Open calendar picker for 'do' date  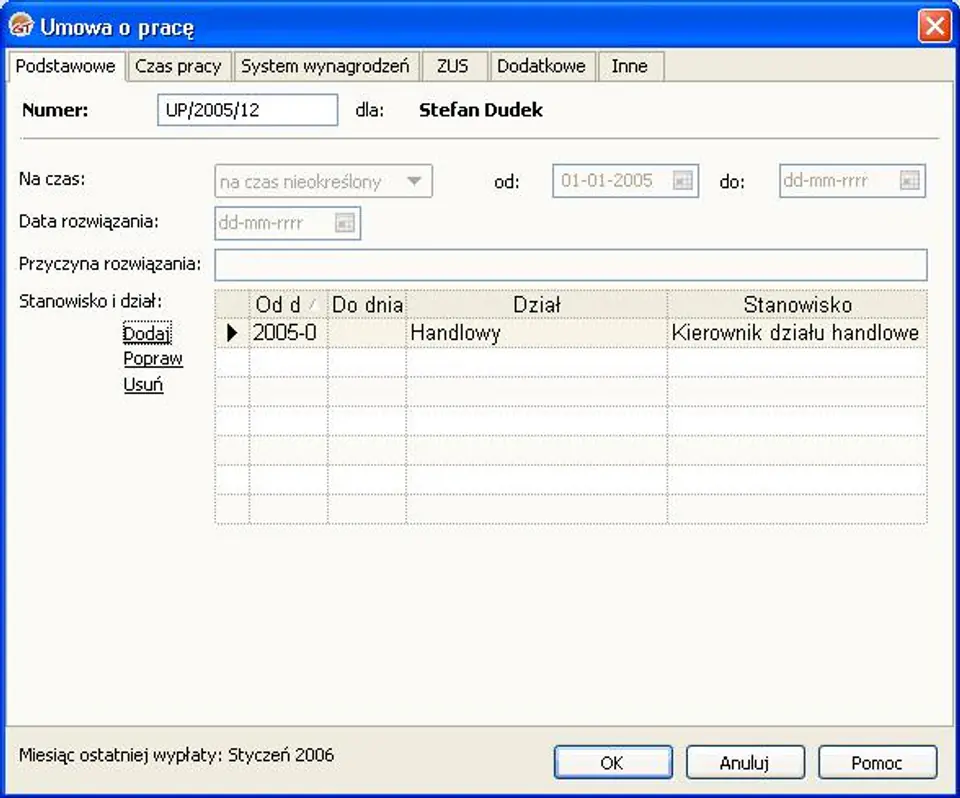click(x=910, y=181)
